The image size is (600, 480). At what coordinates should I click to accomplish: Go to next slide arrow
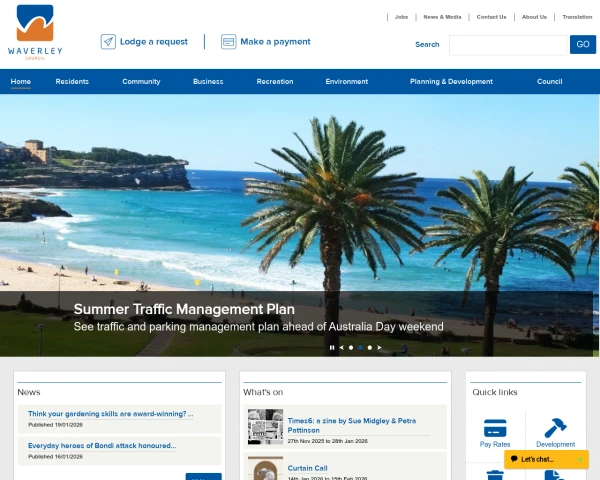coord(379,348)
